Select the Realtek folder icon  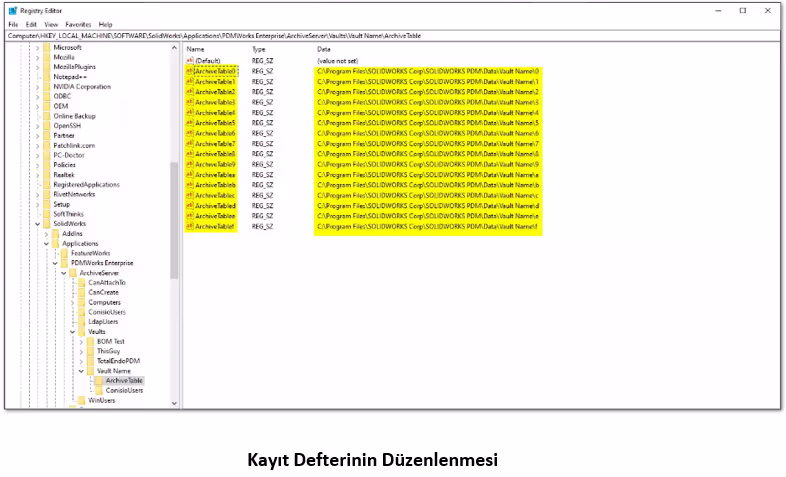coord(47,175)
